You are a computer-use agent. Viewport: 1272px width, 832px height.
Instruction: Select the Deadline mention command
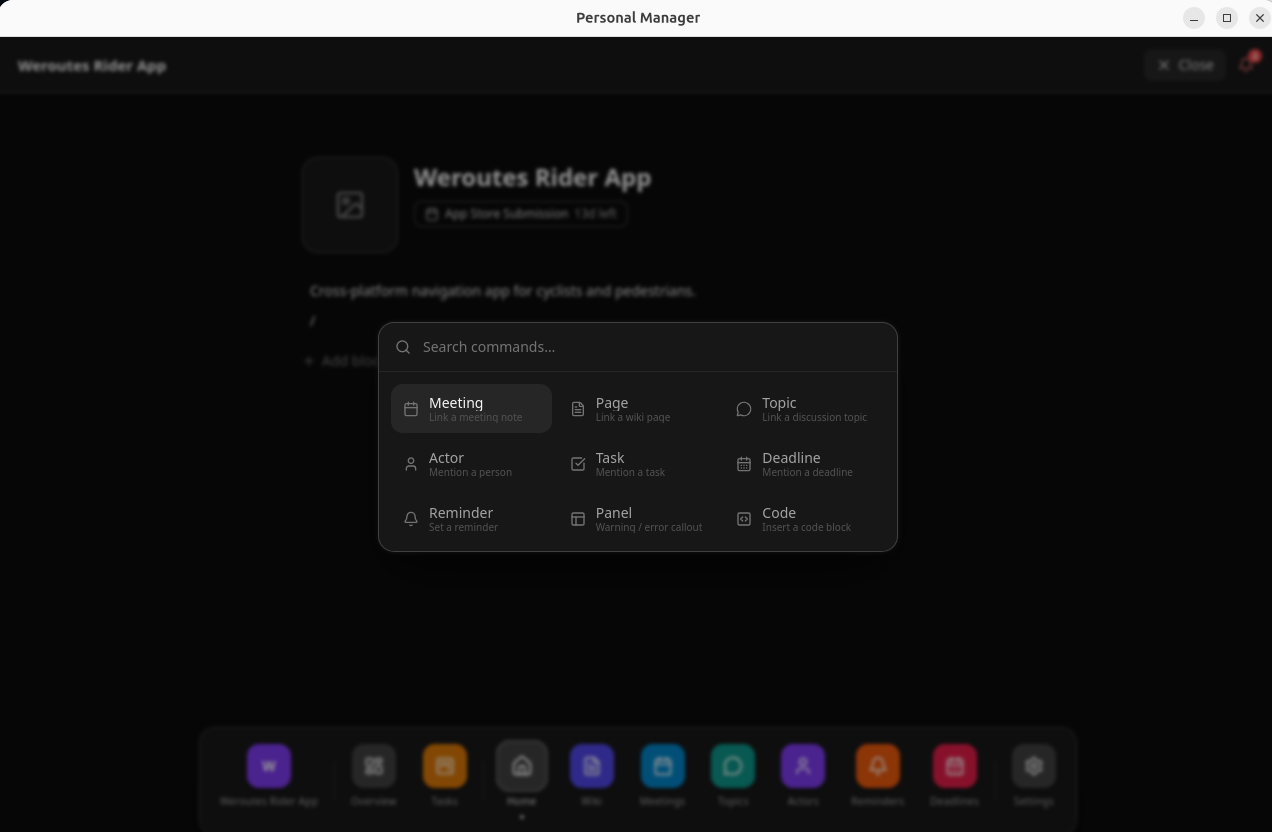point(804,463)
